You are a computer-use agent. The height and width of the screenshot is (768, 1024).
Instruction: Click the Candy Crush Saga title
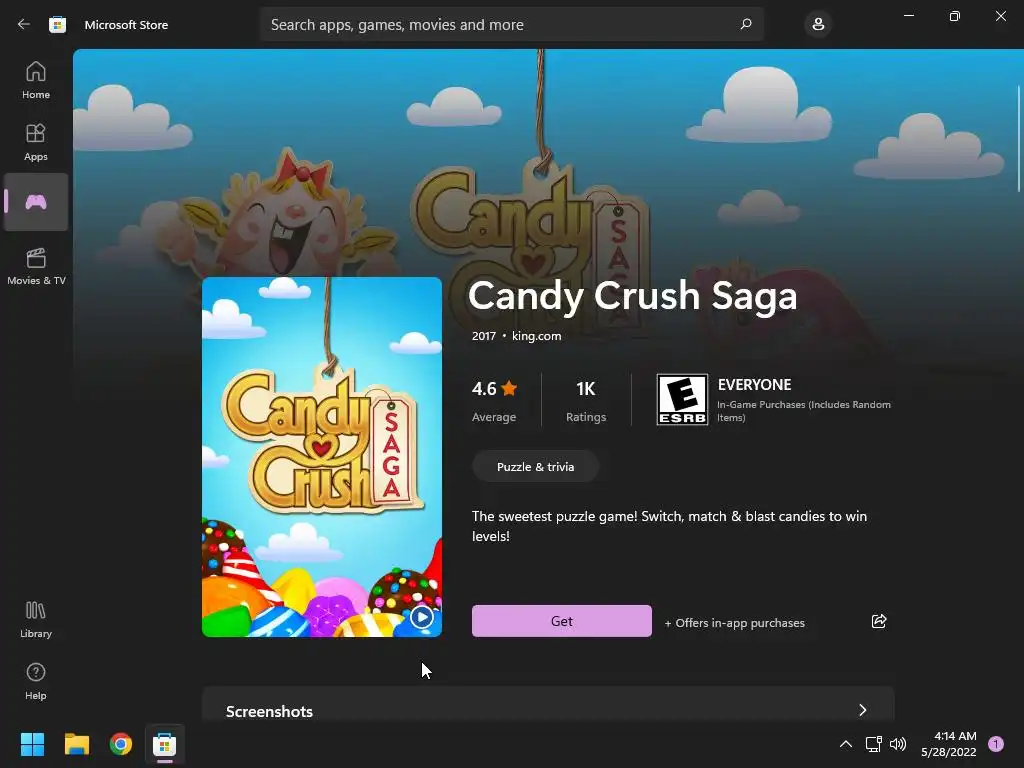(x=632, y=296)
